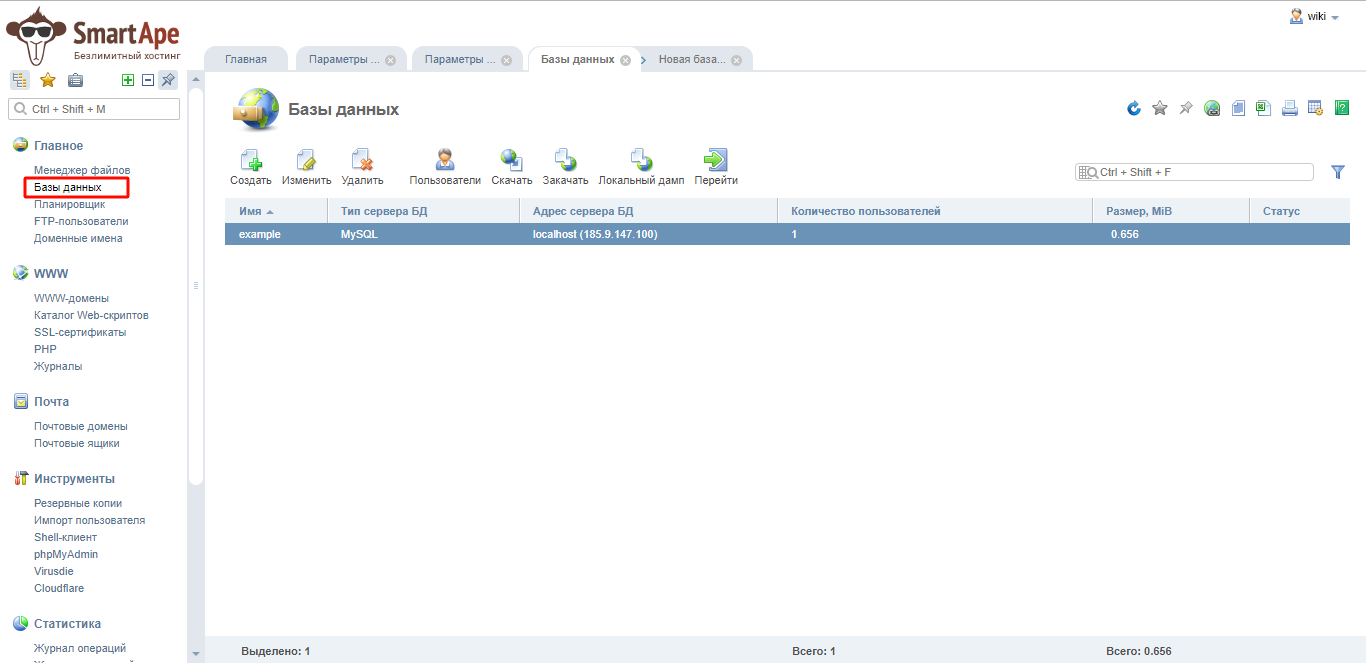Click the Удалить (delete) toolbar icon
This screenshot has height=663, width=1366.
362,160
